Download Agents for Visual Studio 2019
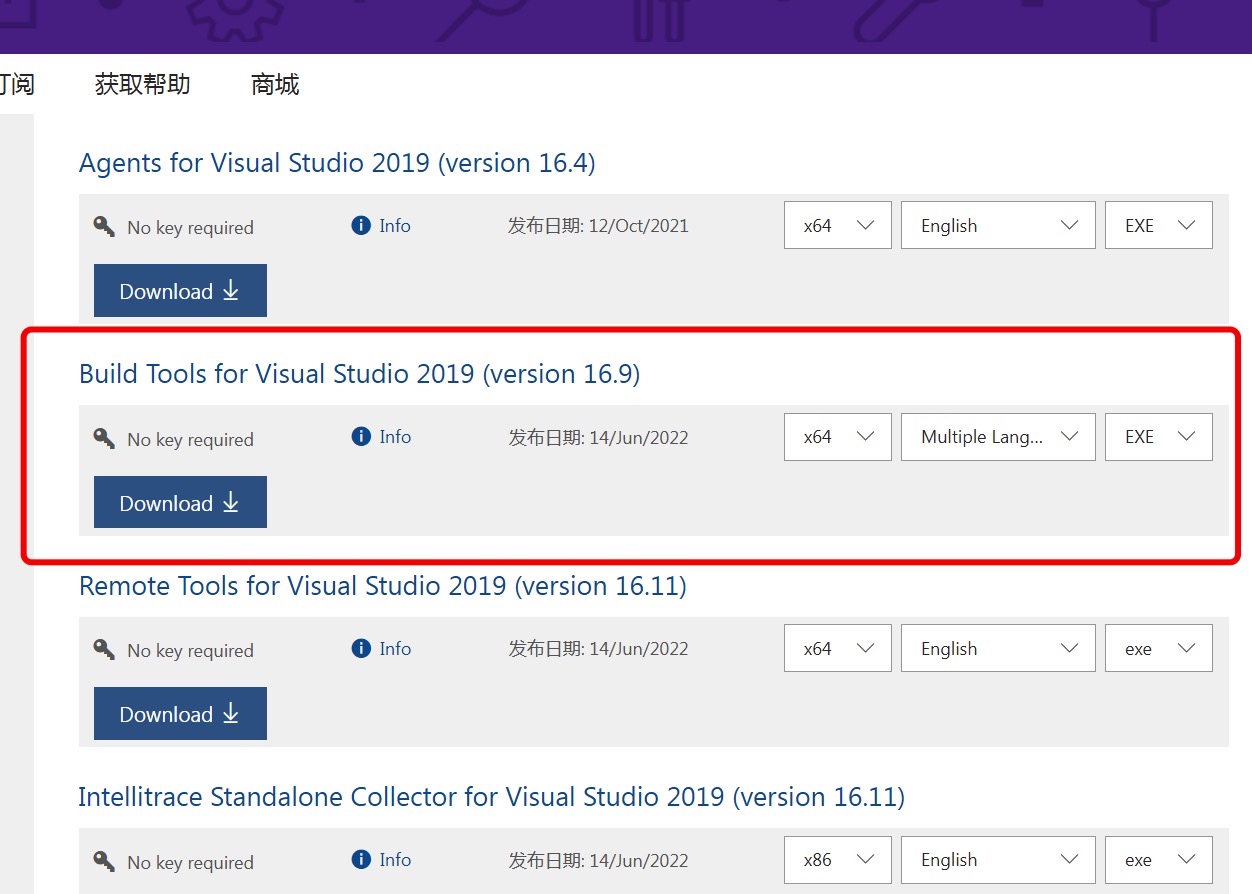 [180, 291]
